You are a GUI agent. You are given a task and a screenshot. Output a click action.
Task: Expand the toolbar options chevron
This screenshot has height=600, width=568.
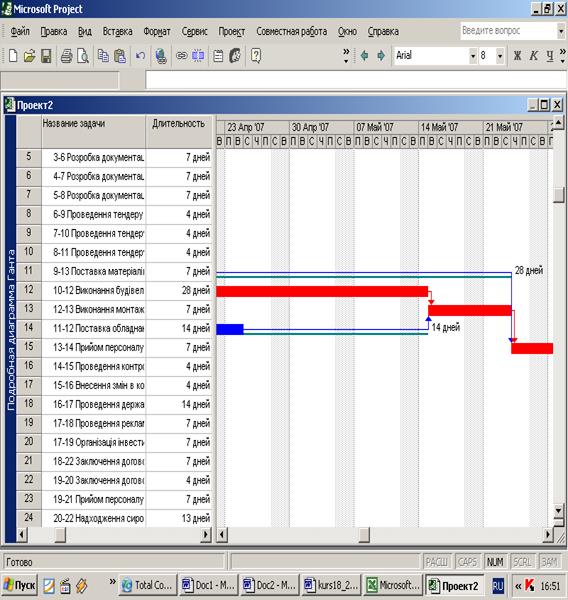[x=346, y=56]
